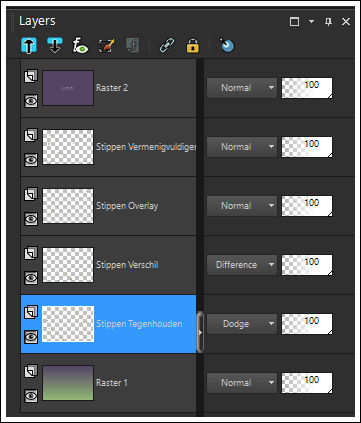
Task: Click the move layer down icon
Action: point(55,45)
